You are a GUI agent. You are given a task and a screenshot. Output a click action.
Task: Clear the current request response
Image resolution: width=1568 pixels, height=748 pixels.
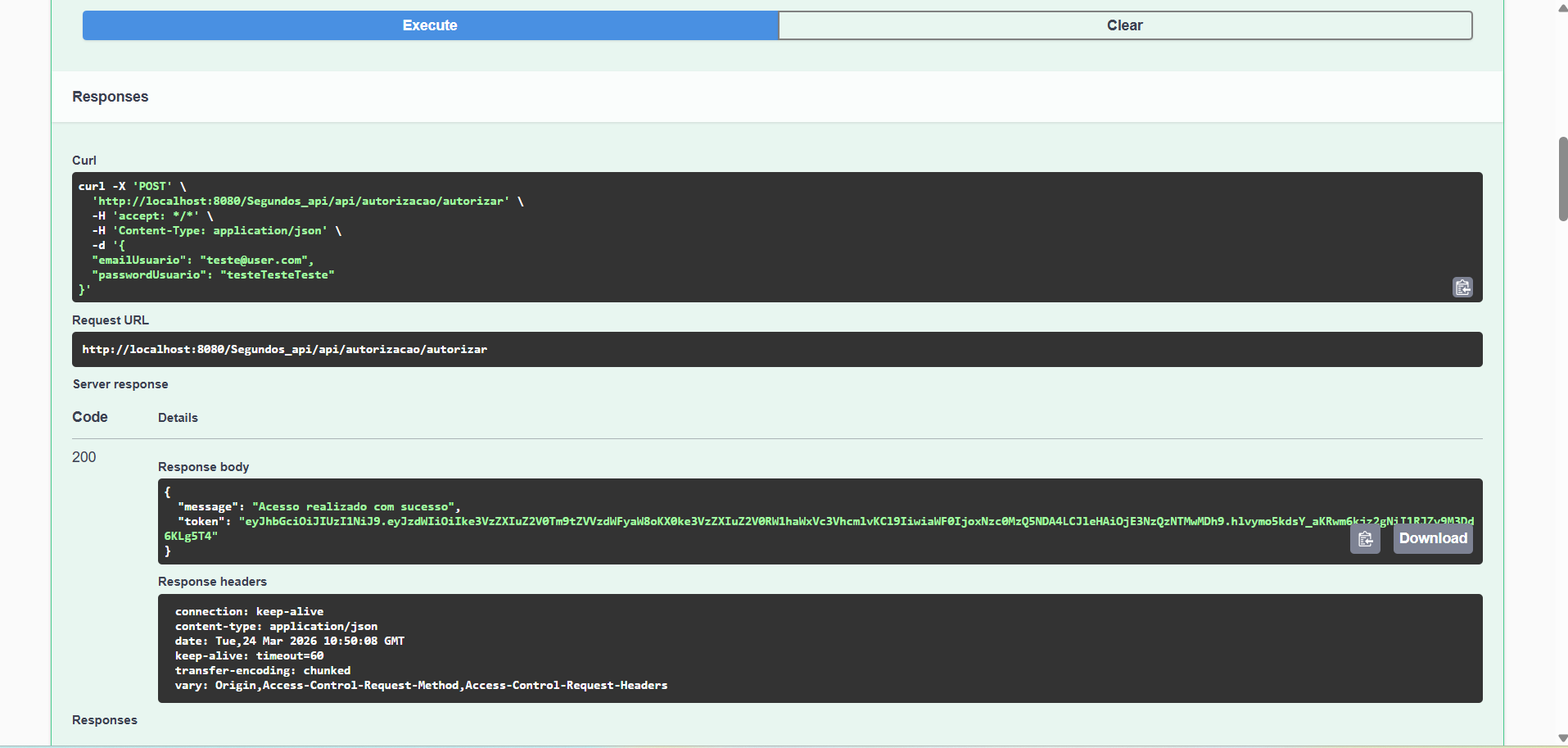click(1124, 25)
